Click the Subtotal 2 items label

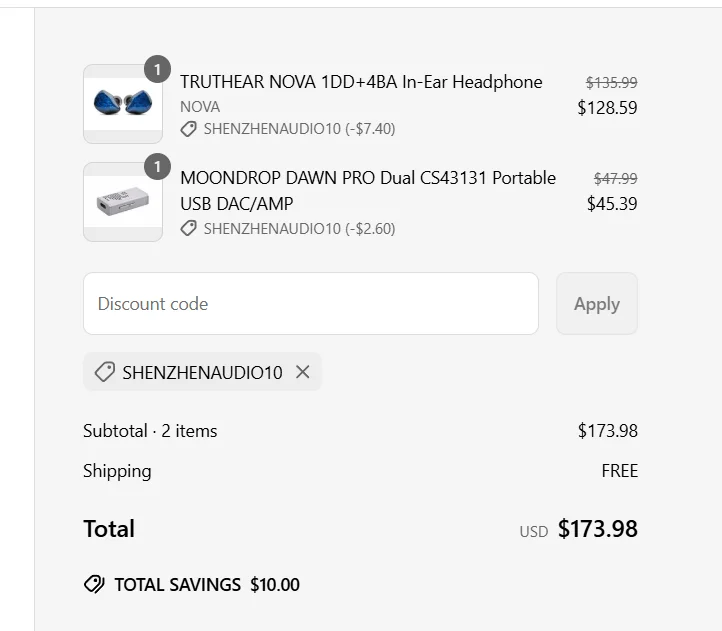(x=150, y=431)
